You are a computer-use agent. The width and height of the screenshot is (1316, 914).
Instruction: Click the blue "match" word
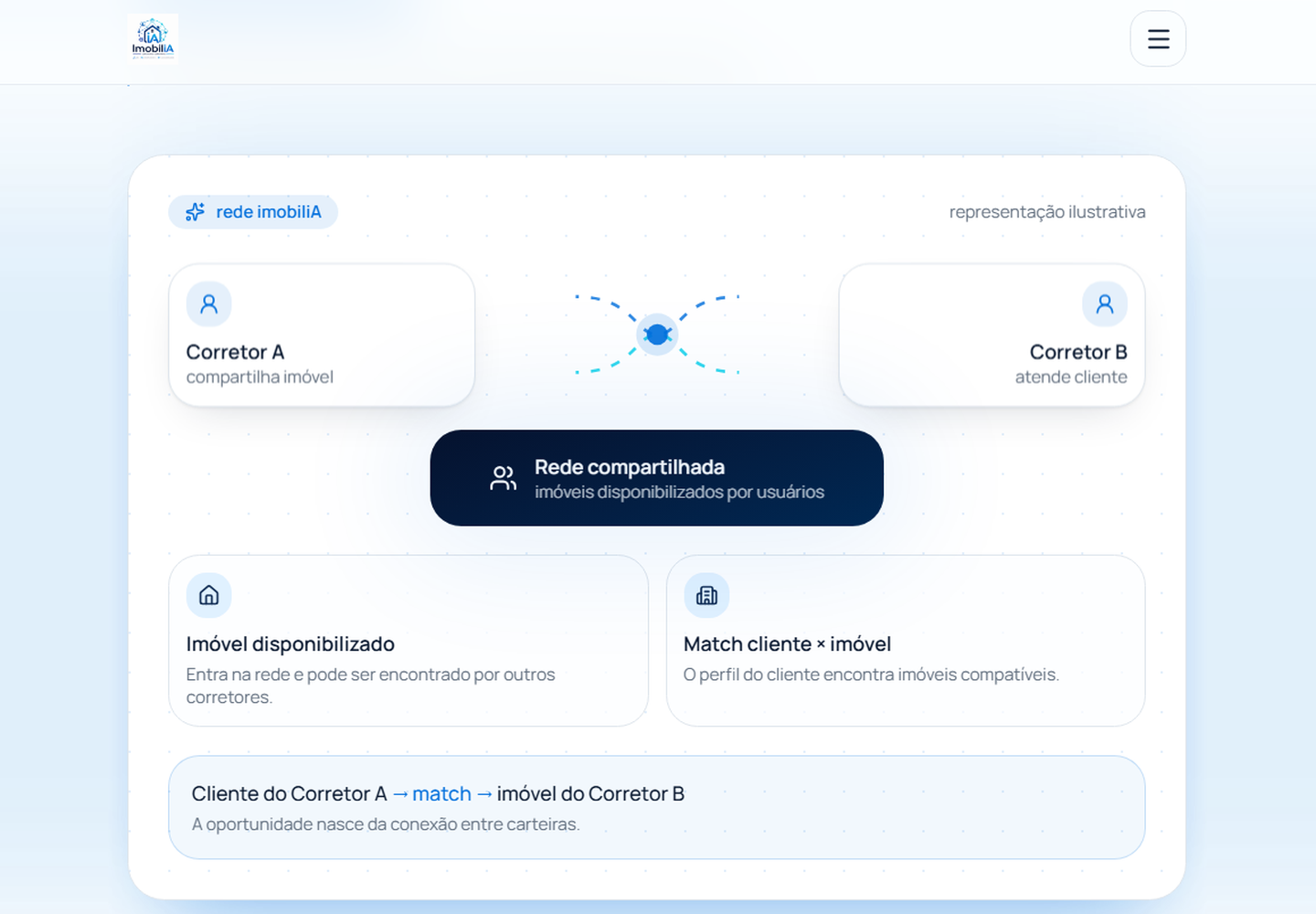(441, 793)
